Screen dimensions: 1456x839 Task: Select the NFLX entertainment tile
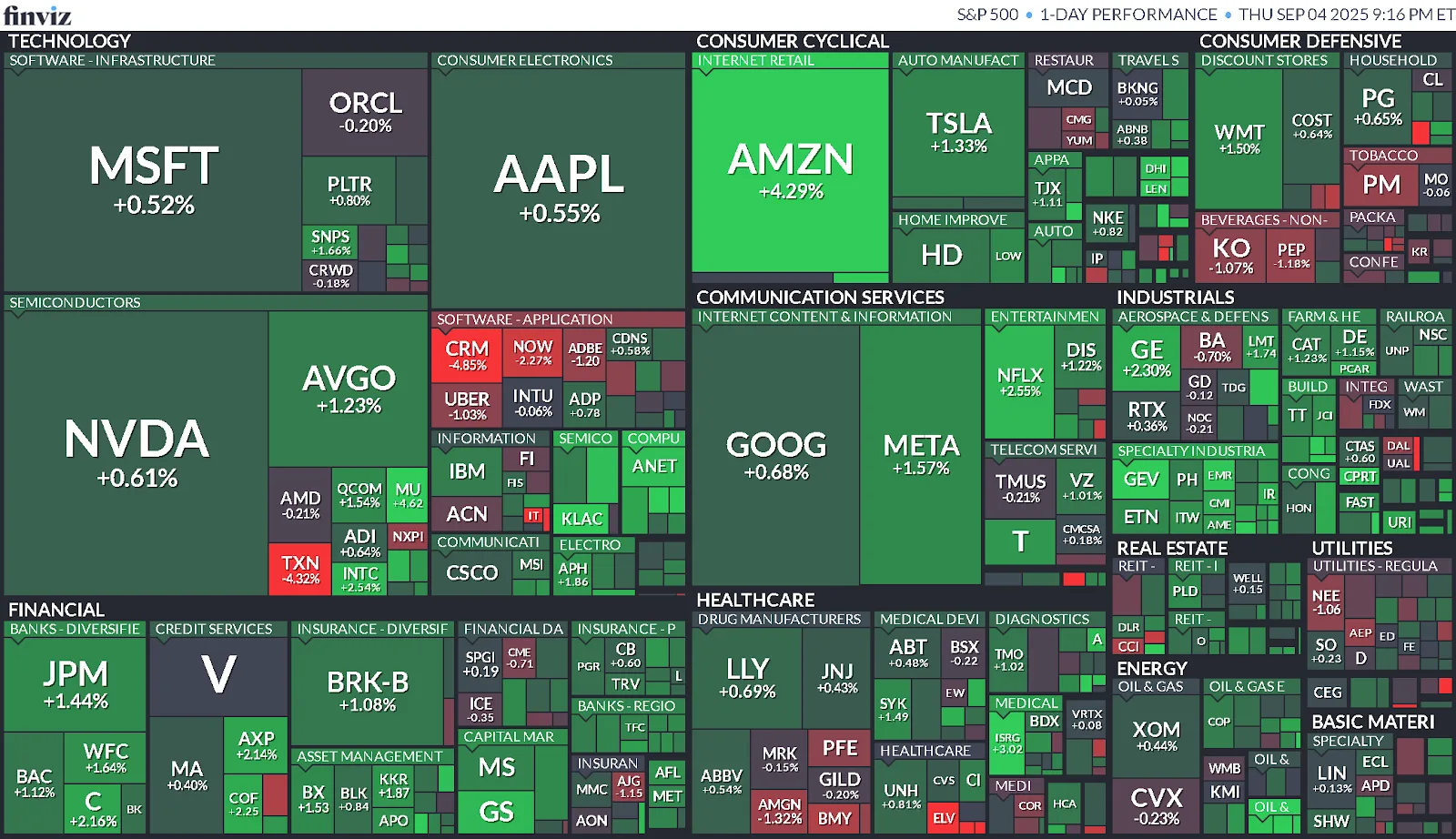[x=1019, y=382]
